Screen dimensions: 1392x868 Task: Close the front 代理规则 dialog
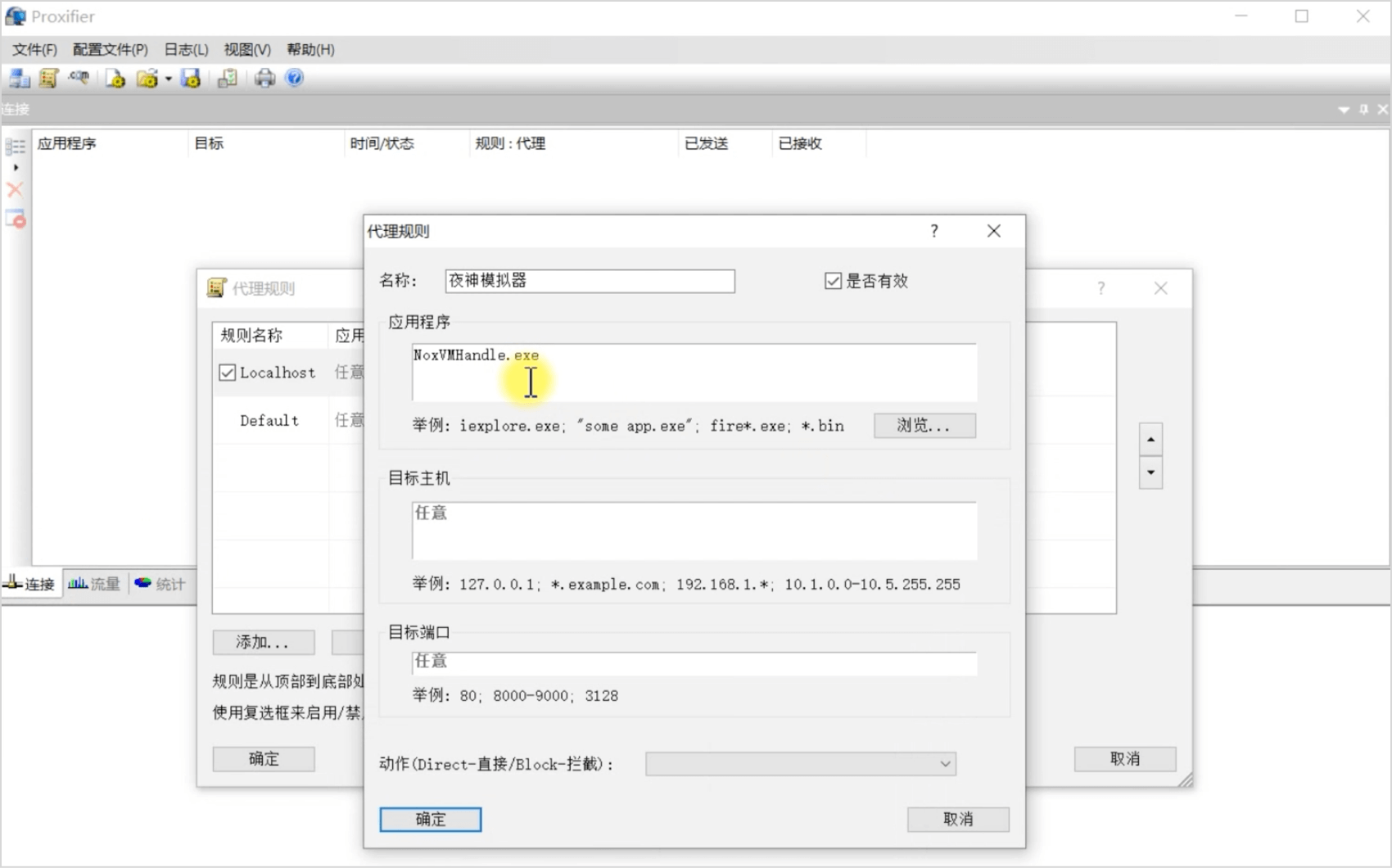tap(994, 231)
